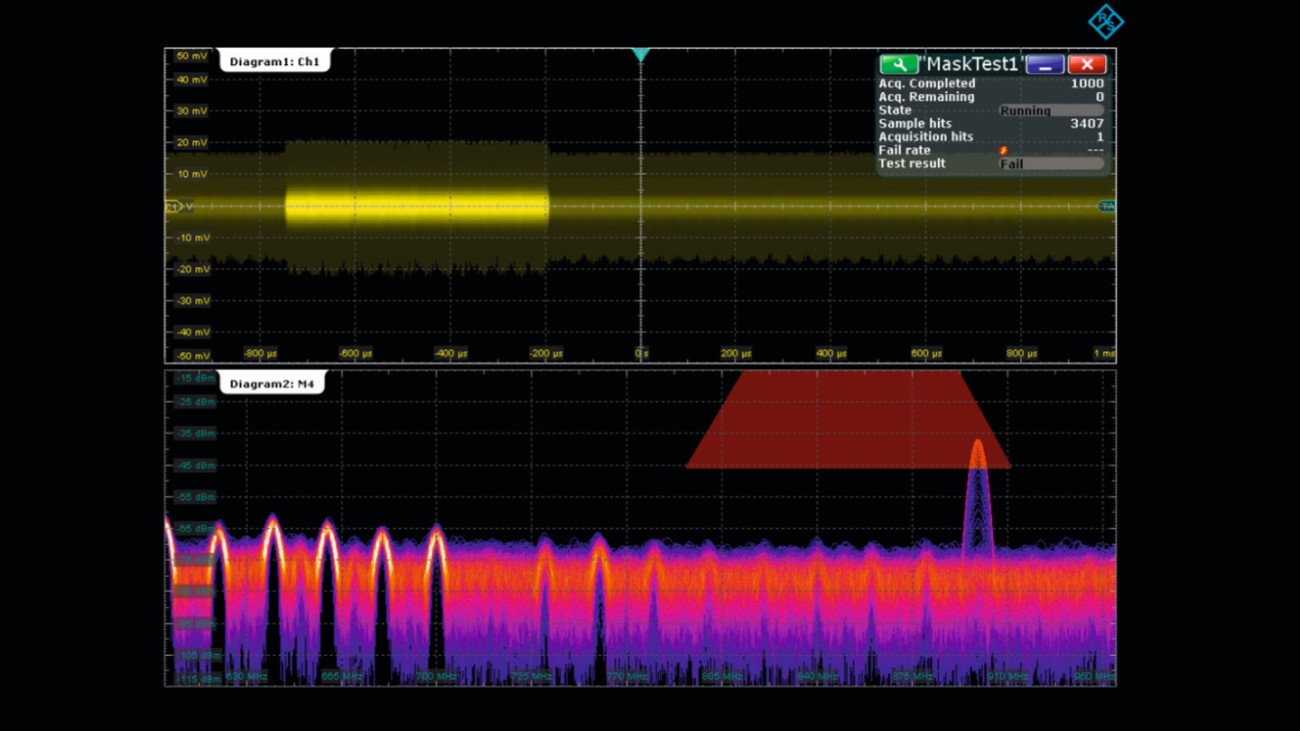Click the -800 µs time axis label

pos(260,353)
